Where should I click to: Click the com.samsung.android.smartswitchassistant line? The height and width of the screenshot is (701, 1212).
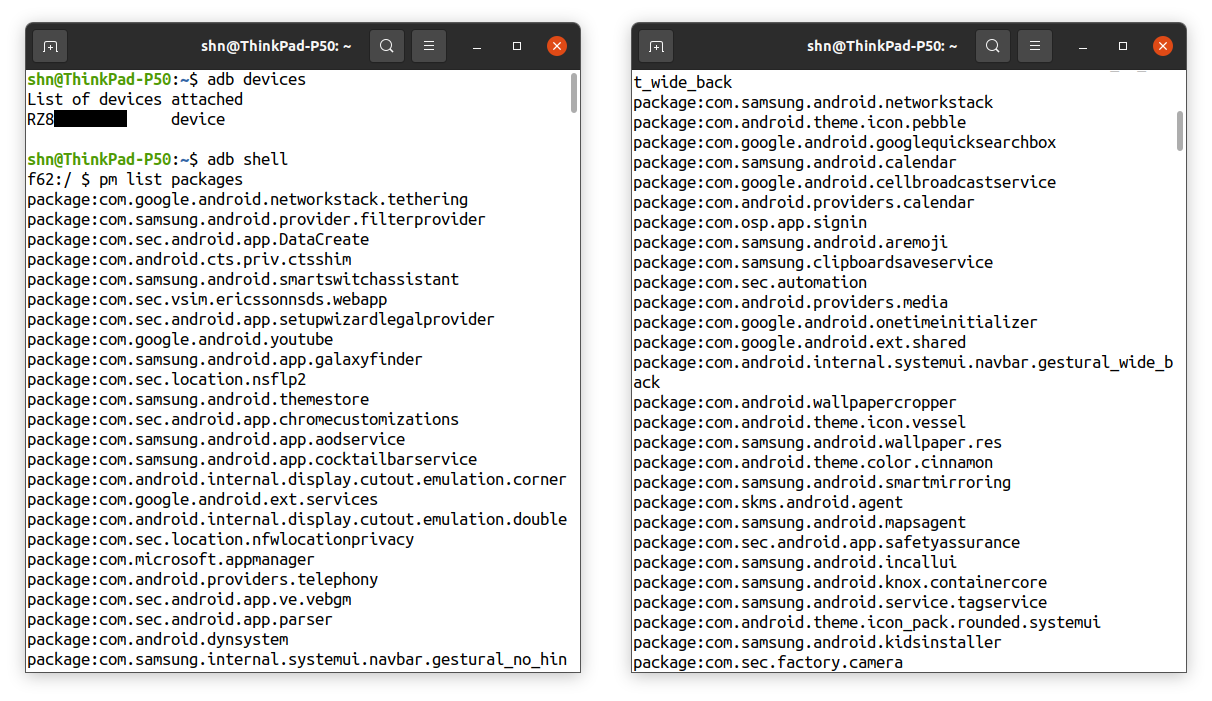point(243,279)
